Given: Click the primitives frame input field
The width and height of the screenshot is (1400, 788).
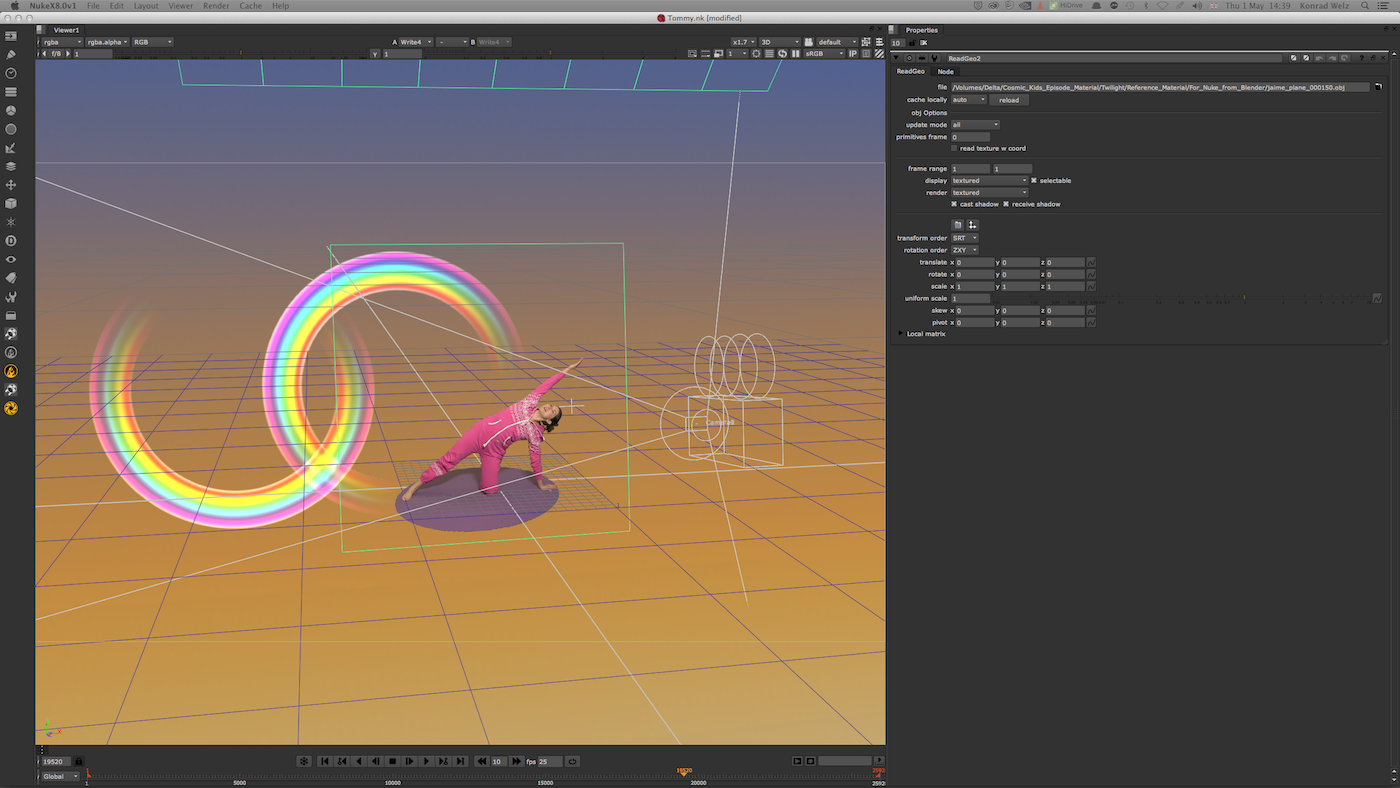Looking at the screenshot, I should click(970, 137).
